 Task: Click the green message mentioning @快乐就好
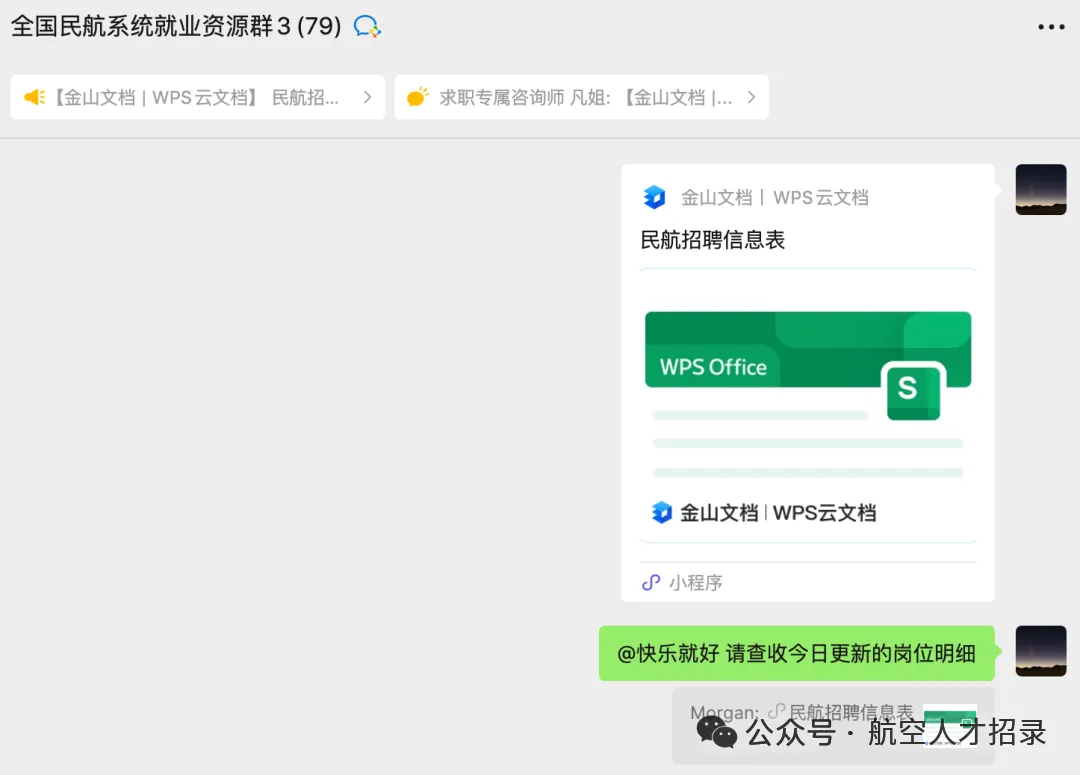click(x=797, y=653)
